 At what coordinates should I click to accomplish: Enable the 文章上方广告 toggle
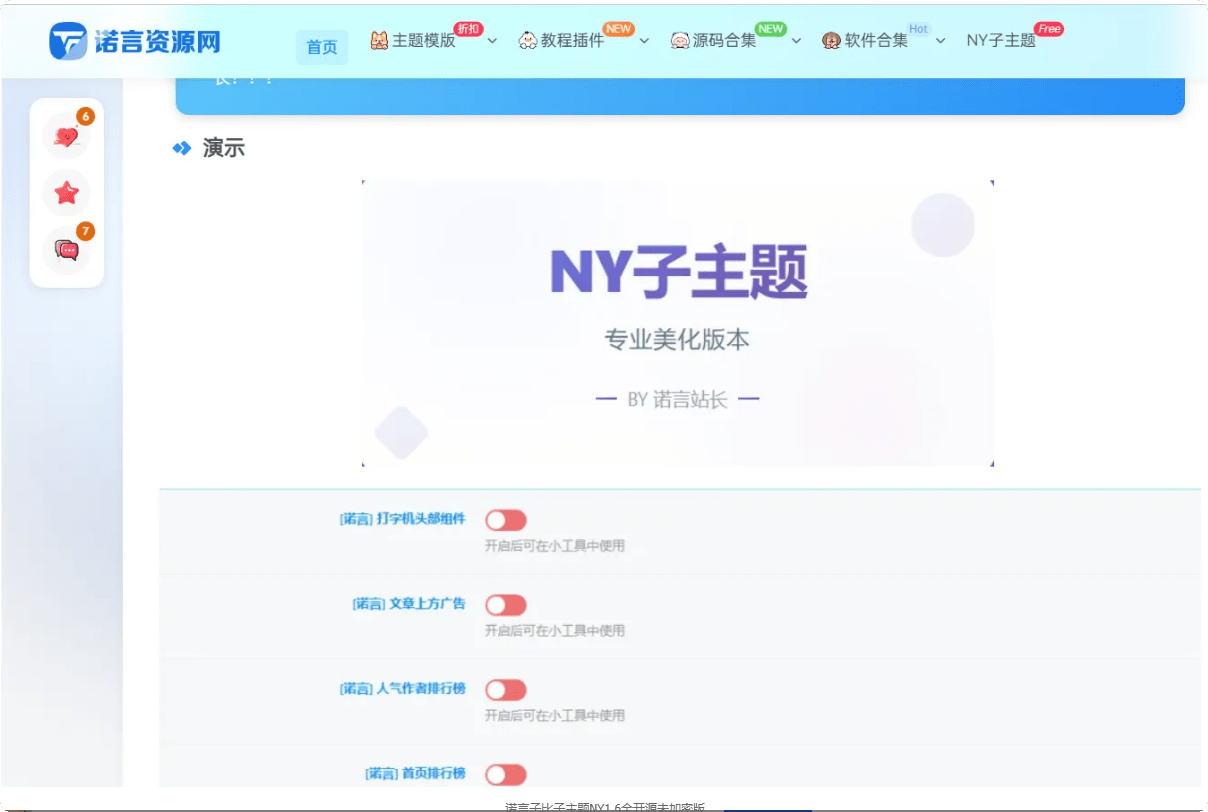click(x=506, y=605)
